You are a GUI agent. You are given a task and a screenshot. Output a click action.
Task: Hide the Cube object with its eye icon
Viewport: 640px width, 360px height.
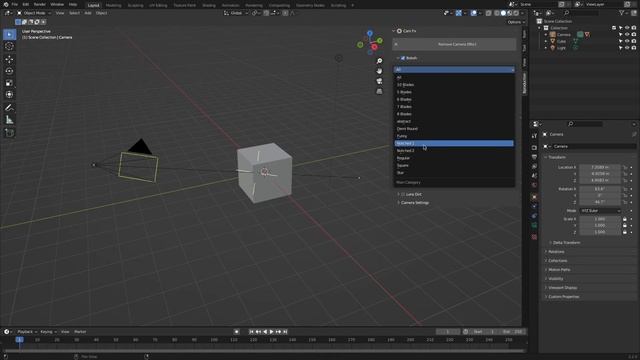tap(627, 41)
